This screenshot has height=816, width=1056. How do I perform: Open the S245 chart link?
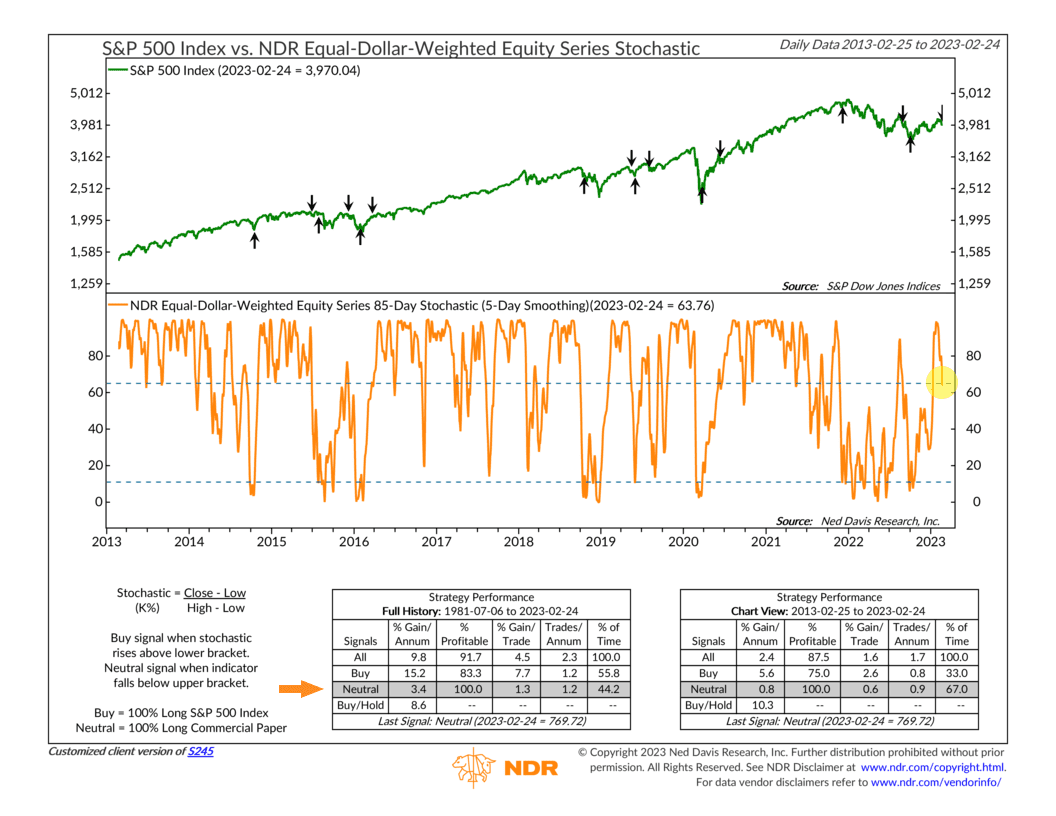coord(201,751)
